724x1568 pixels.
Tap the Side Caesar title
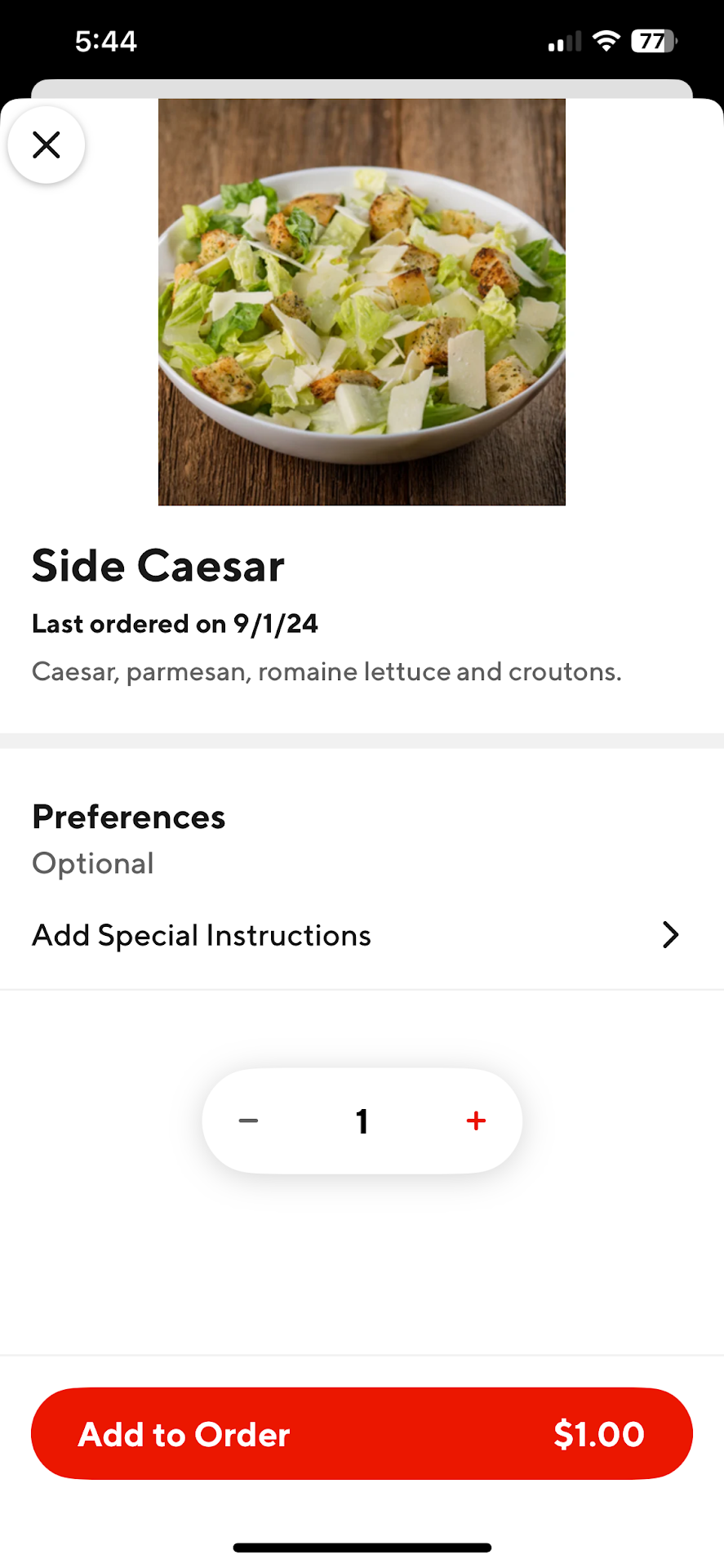click(x=158, y=566)
